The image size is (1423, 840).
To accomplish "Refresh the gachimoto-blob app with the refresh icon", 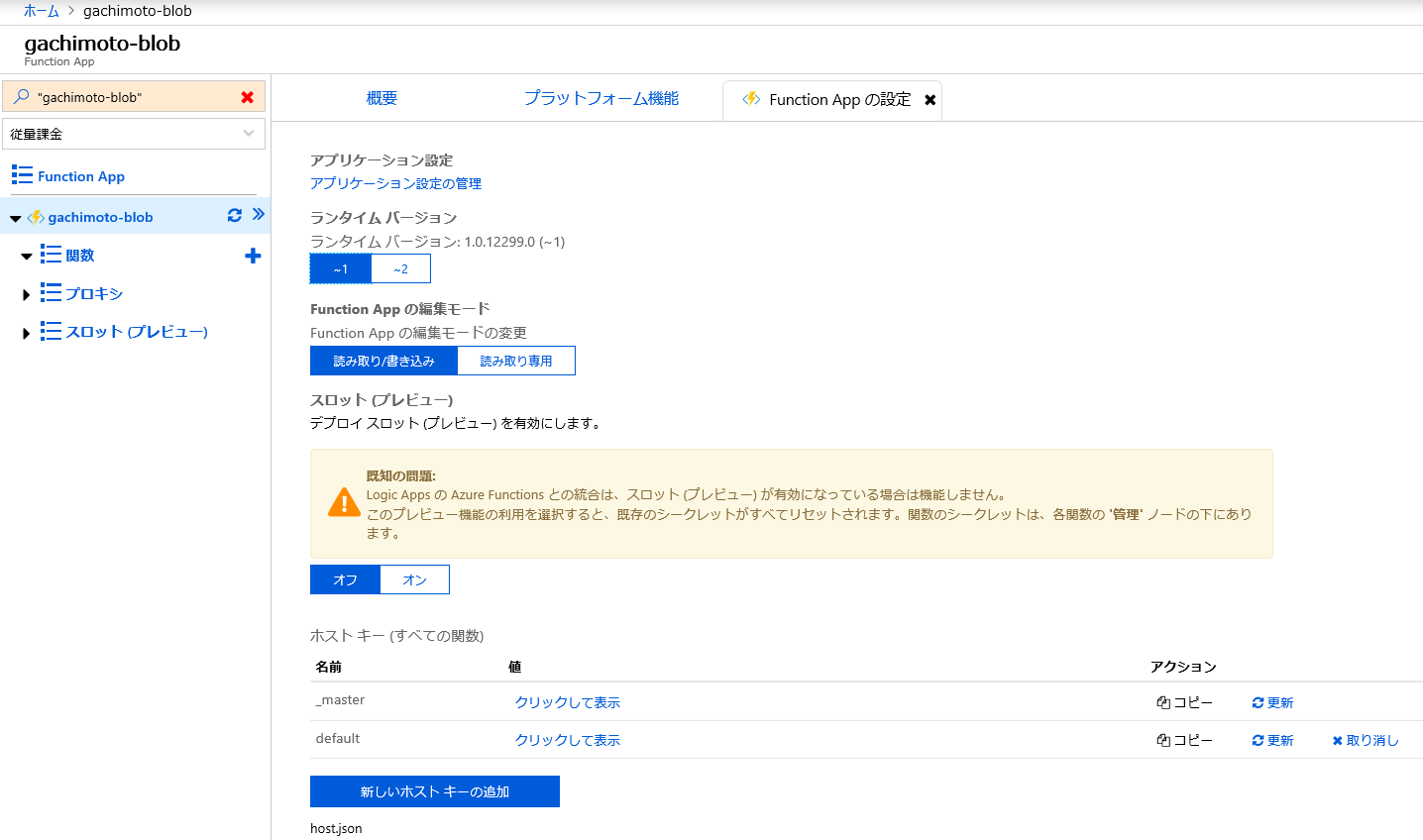I will click(234, 215).
